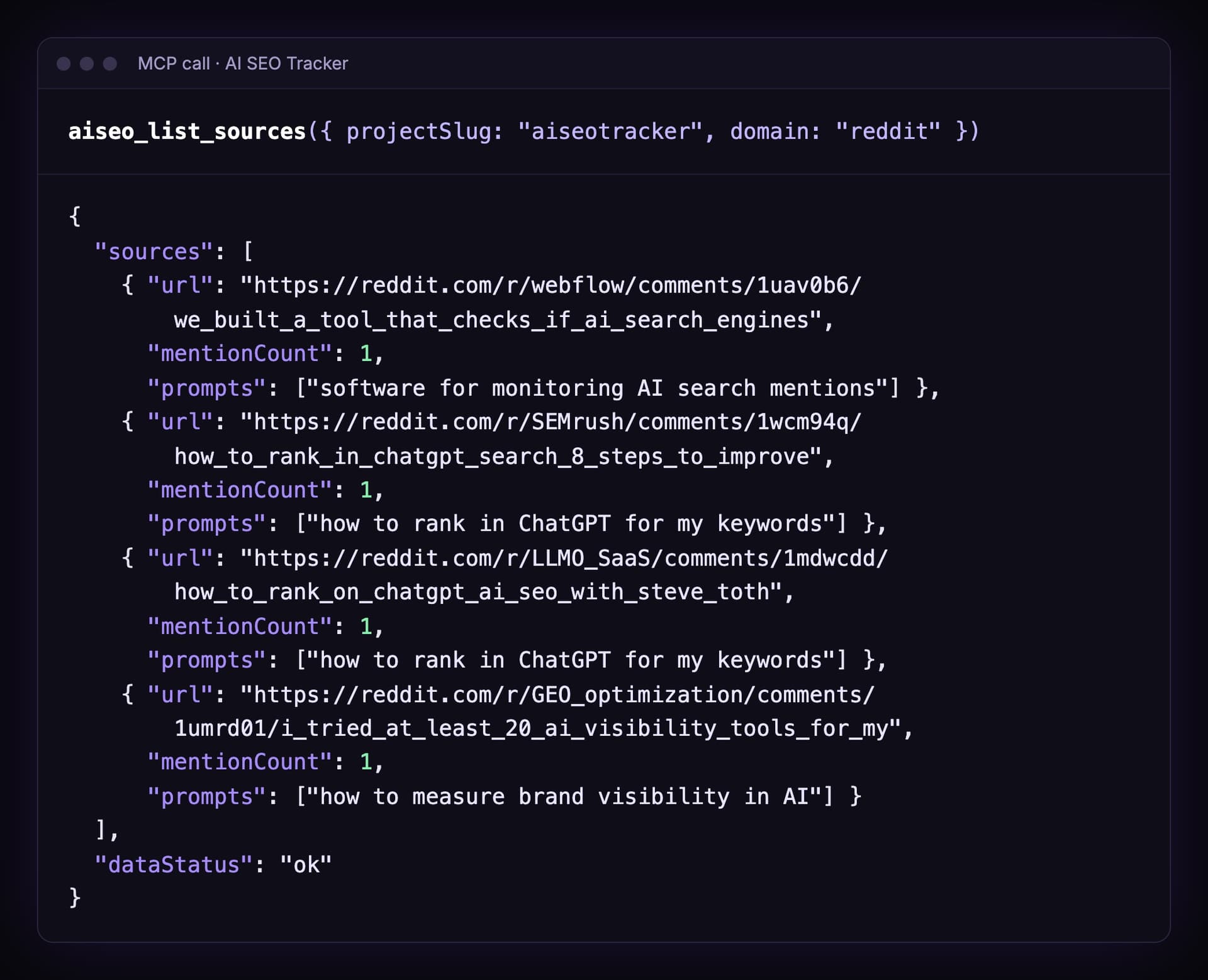Click the mentionCount line under the LLMO_SaaS URL
The image size is (1208, 980).
[266, 626]
